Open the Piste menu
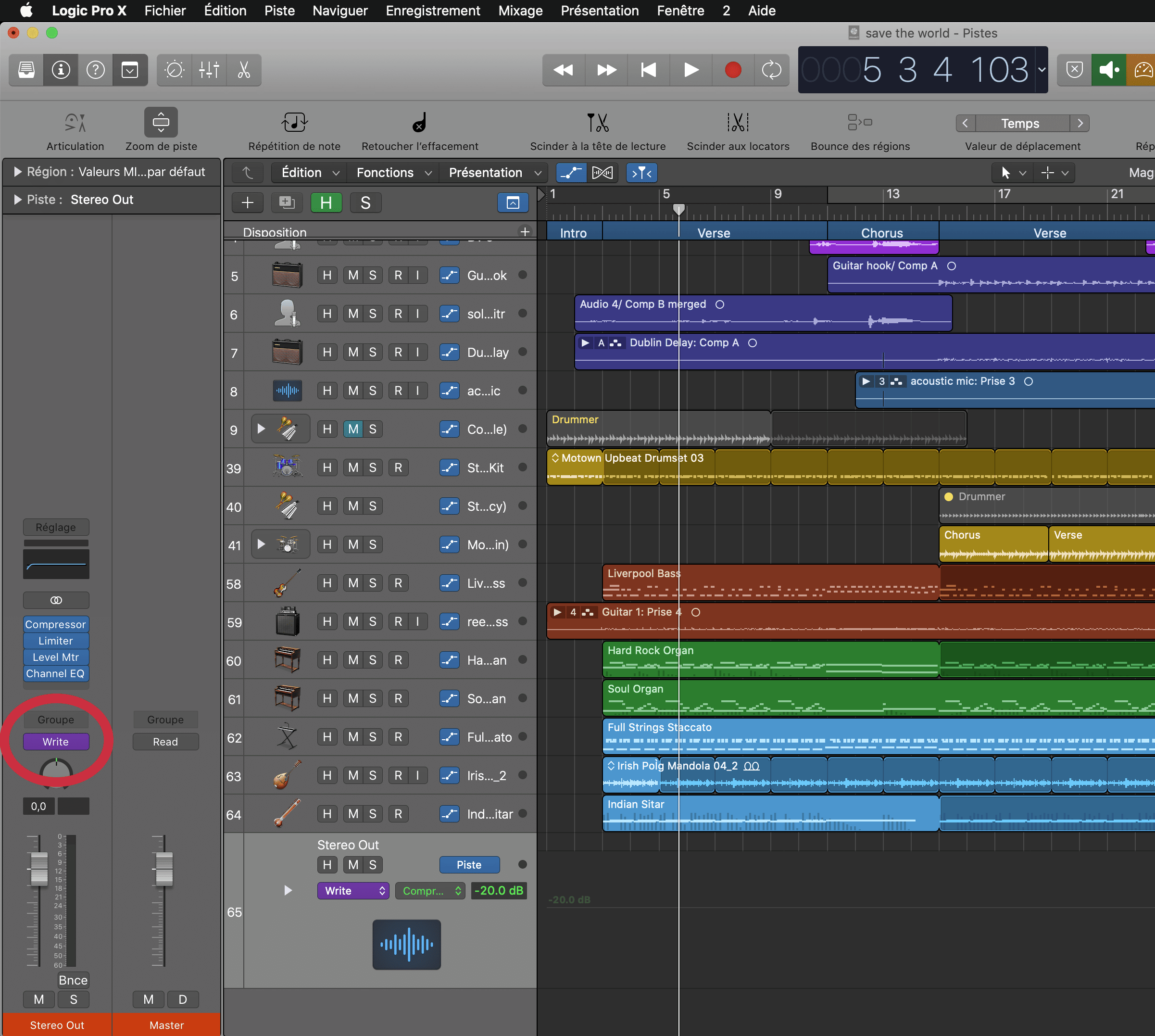This screenshot has width=1155, height=1036. click(x=279, y=10)
